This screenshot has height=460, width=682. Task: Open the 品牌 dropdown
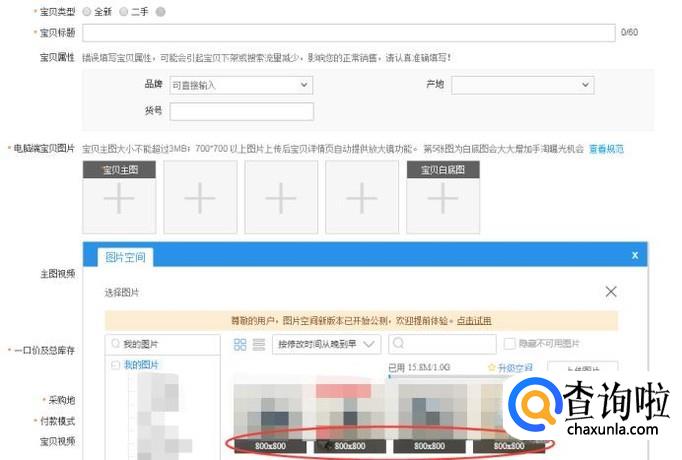[x=240, y=85]
